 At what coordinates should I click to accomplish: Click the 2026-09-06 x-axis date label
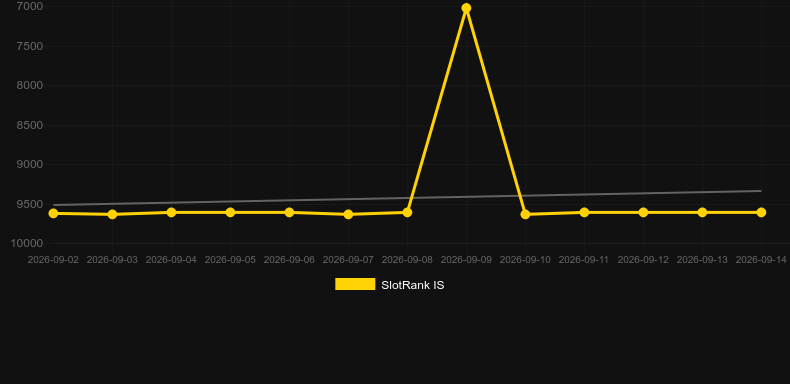(289, 260)
